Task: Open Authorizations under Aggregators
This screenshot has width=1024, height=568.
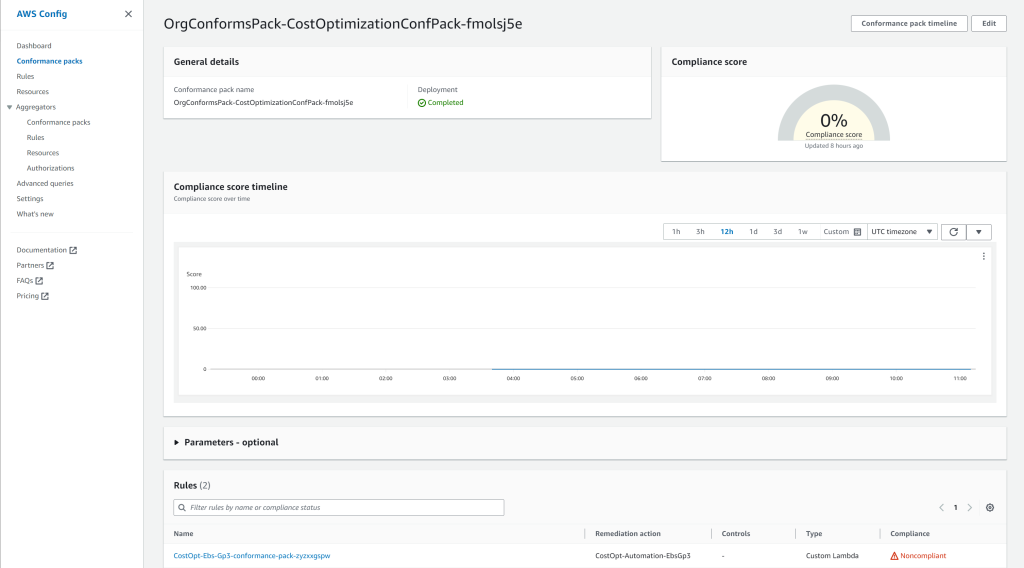Action: click(50, 168)
